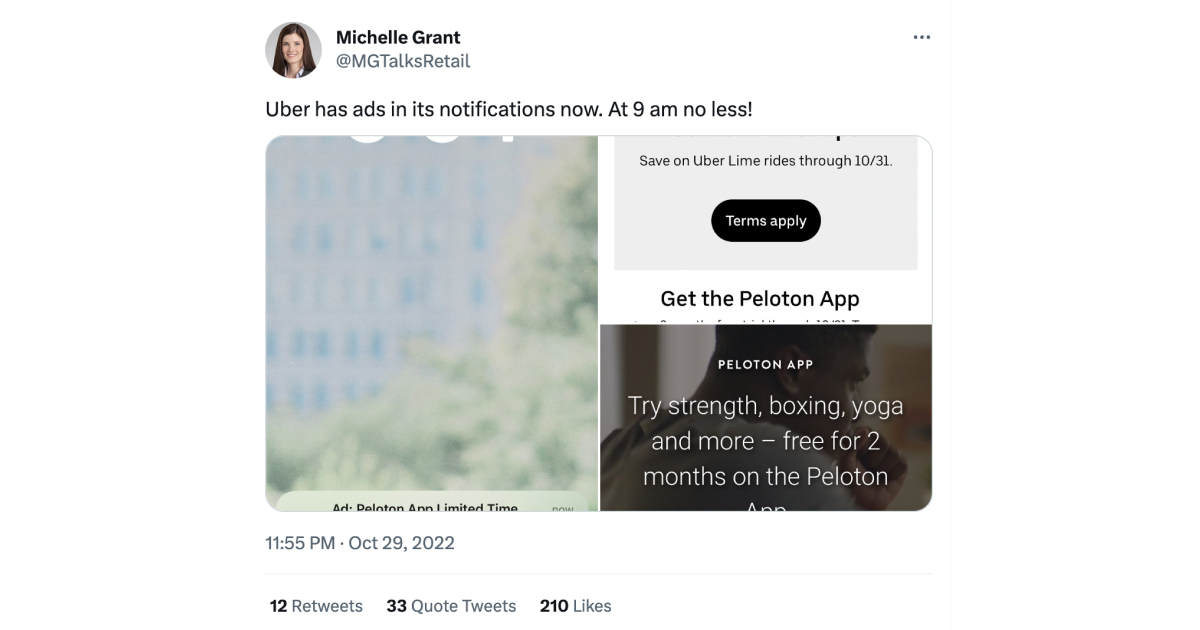Open the Michelle Grant display name link

click(398, 38)
